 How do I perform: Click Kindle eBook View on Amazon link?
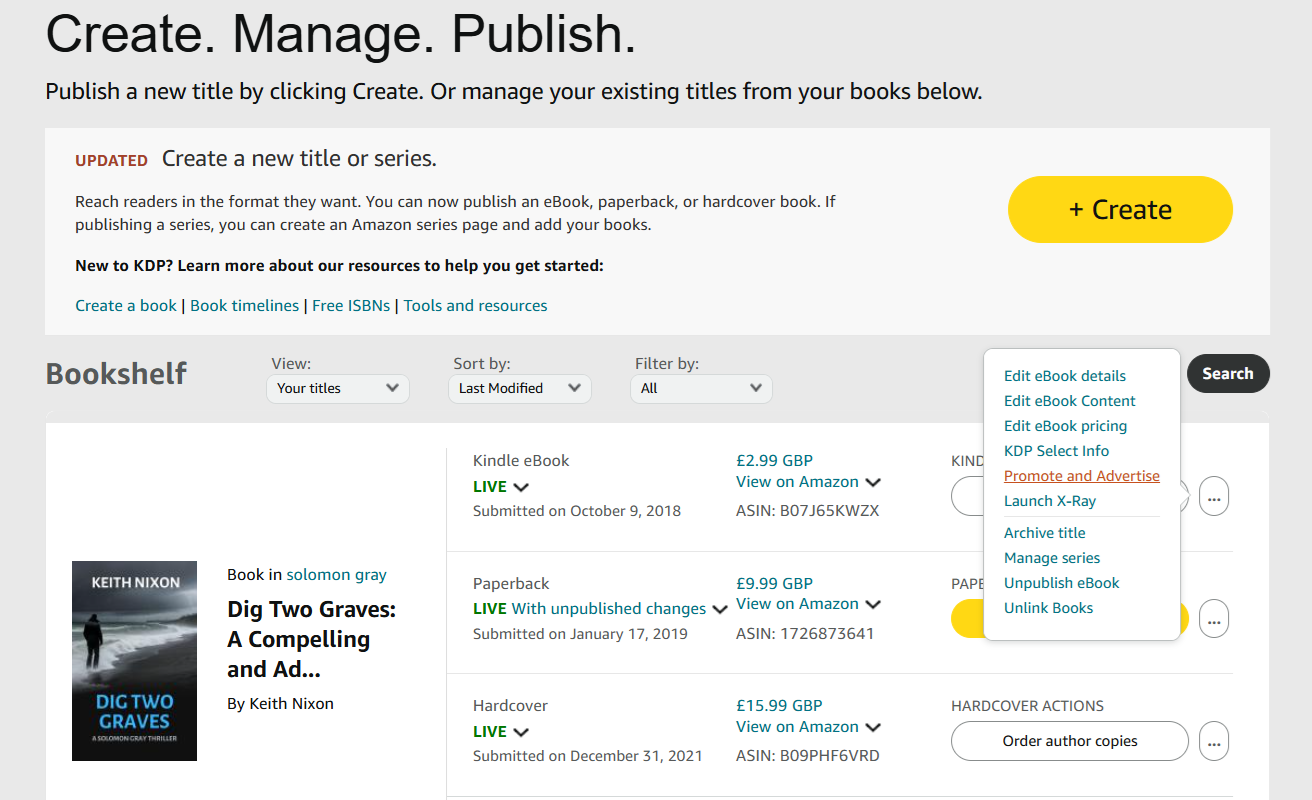click(797, 482)
